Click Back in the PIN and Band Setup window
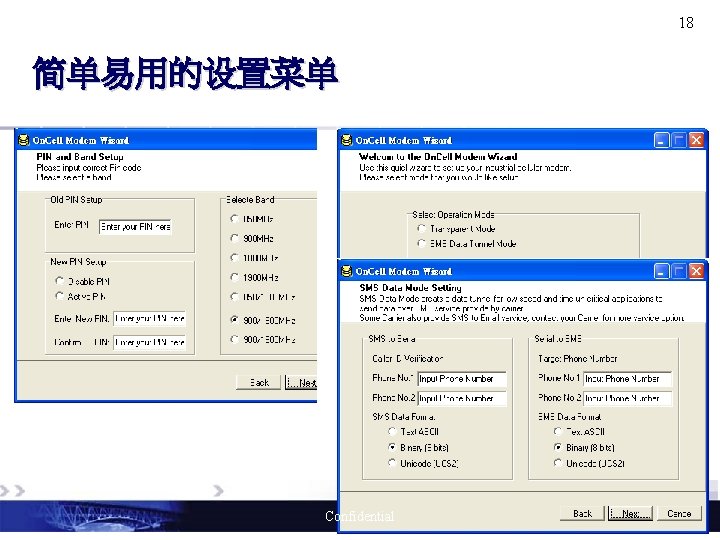Viewport: 720px width, 540px height. coord(259,382)
